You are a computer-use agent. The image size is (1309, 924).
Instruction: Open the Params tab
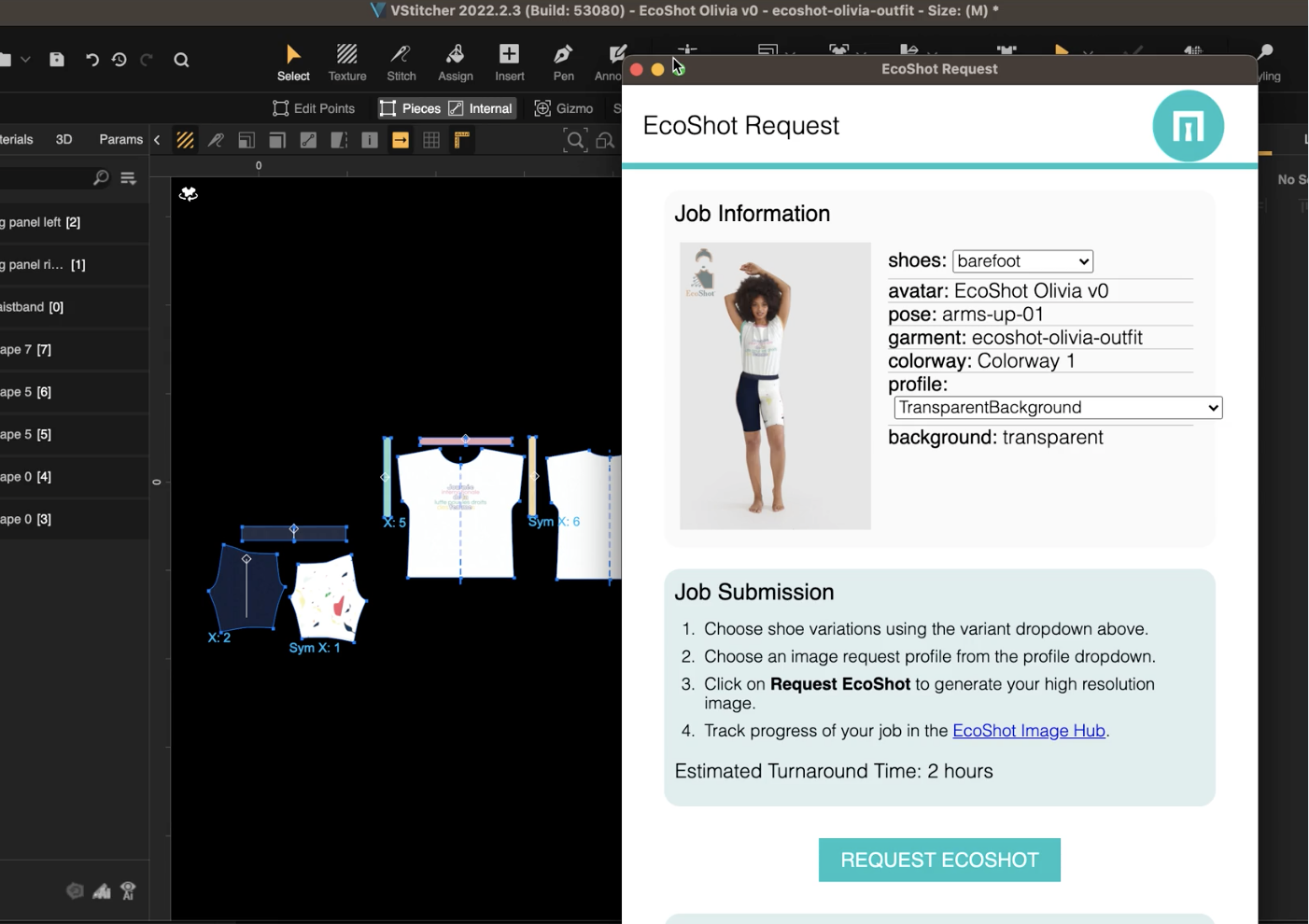tap(120, 139)
